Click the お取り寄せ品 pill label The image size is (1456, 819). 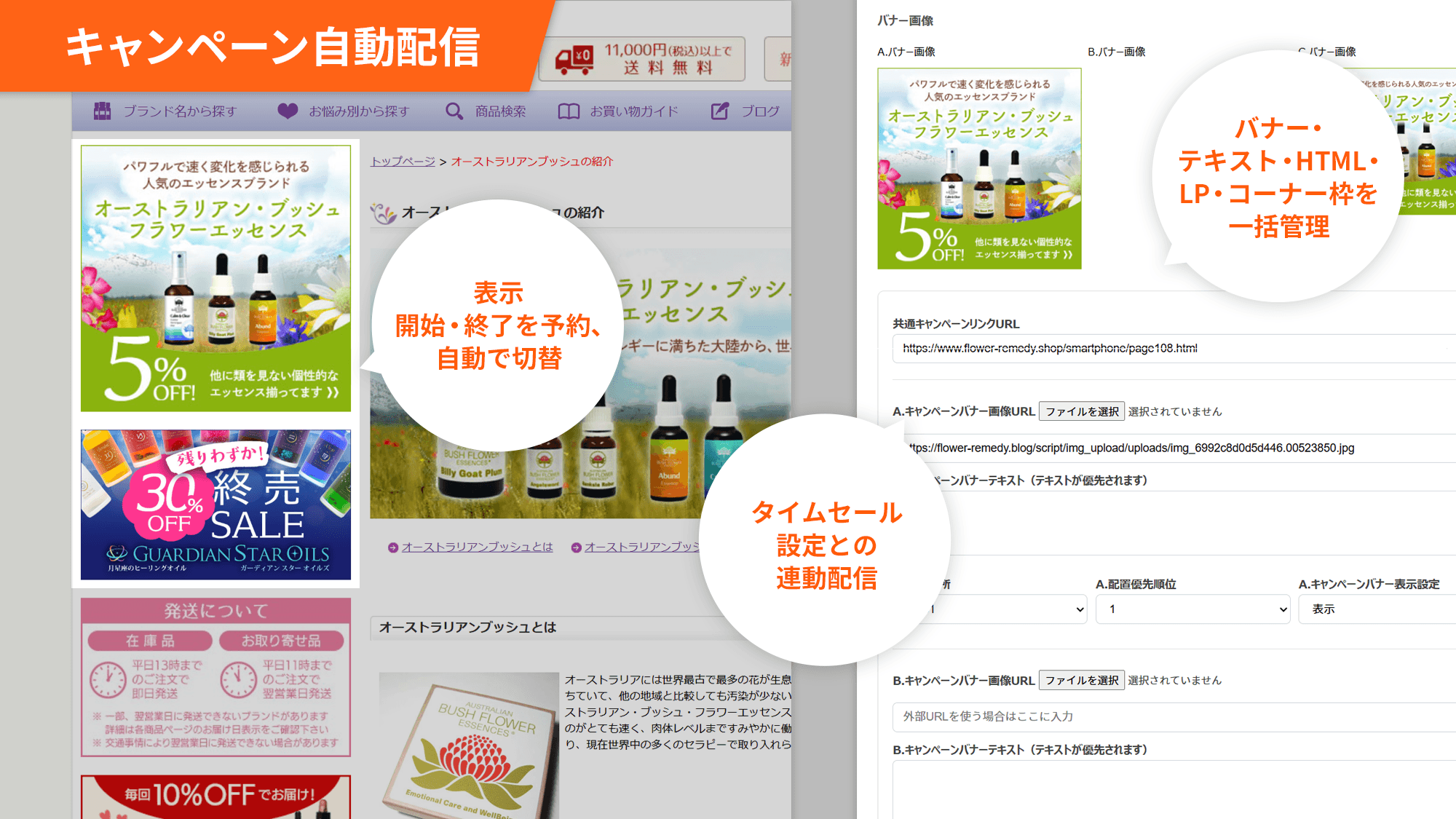(x=281, y=641)
